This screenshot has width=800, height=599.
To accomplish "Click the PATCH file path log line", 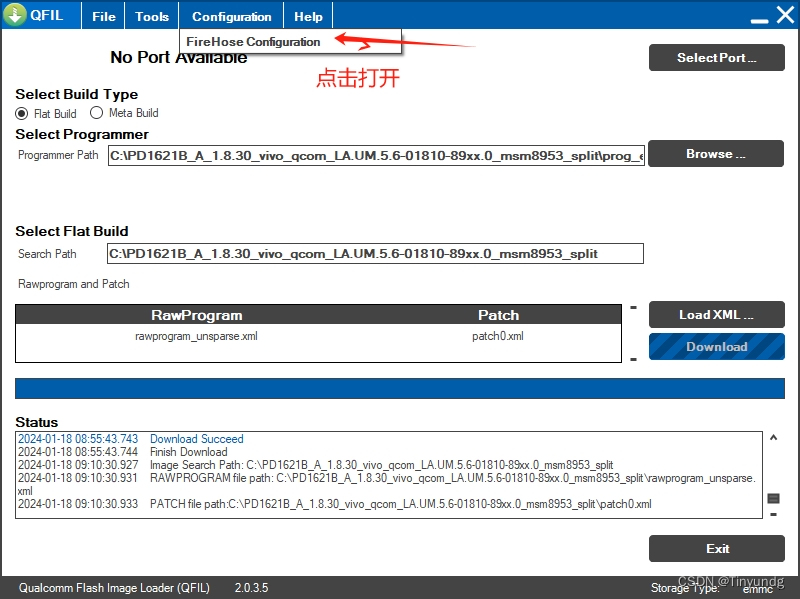I will click(401, 504).
